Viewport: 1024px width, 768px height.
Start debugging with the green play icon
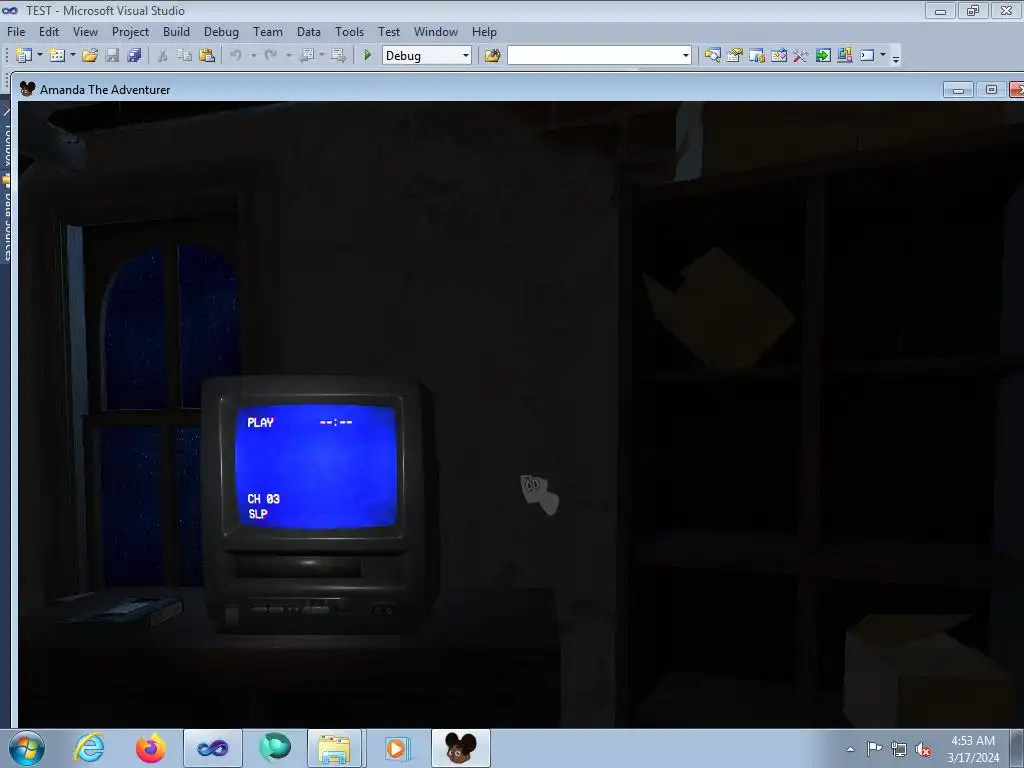367,56
